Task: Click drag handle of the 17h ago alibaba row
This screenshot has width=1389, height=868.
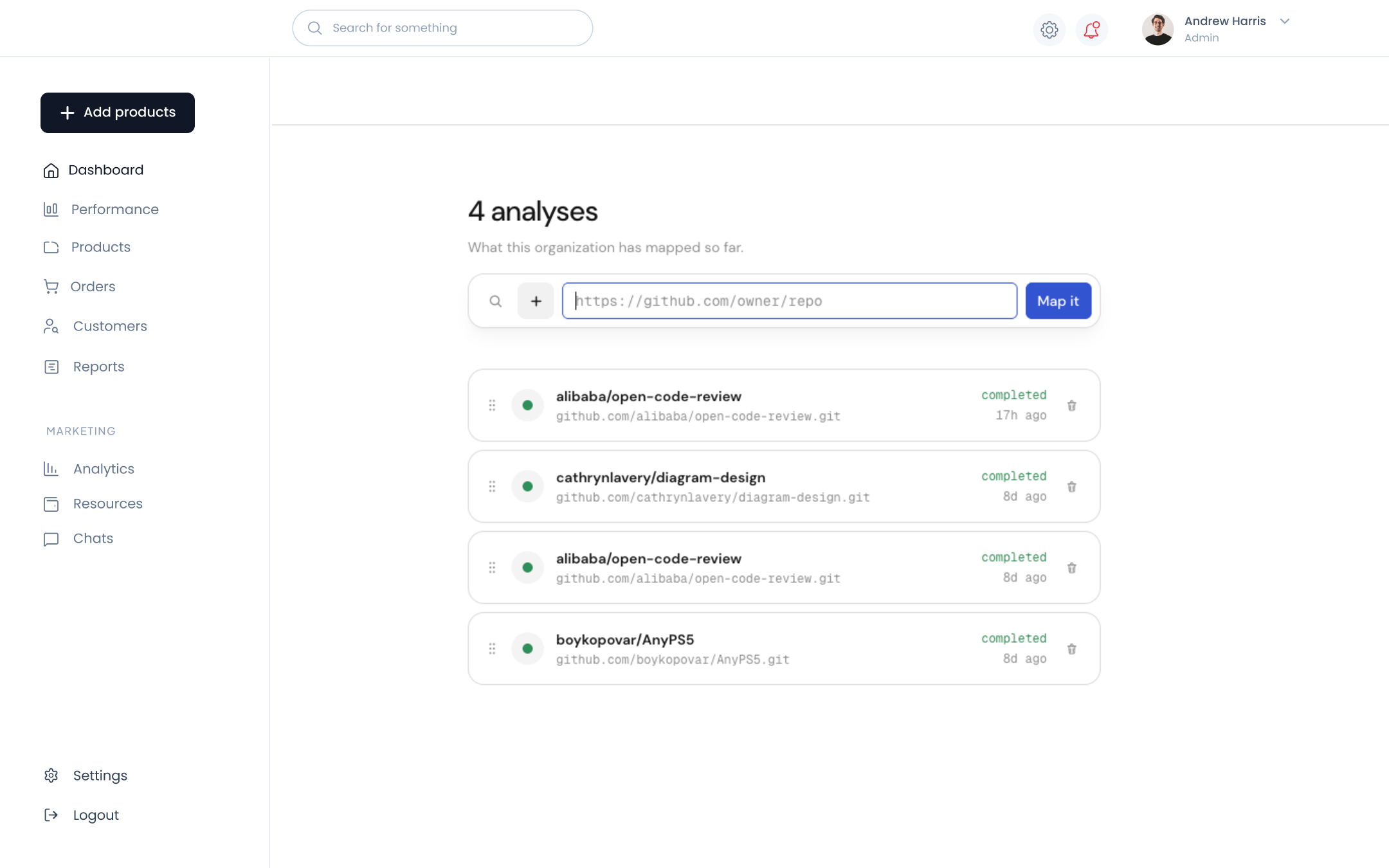Action: [x=492, y=405]
